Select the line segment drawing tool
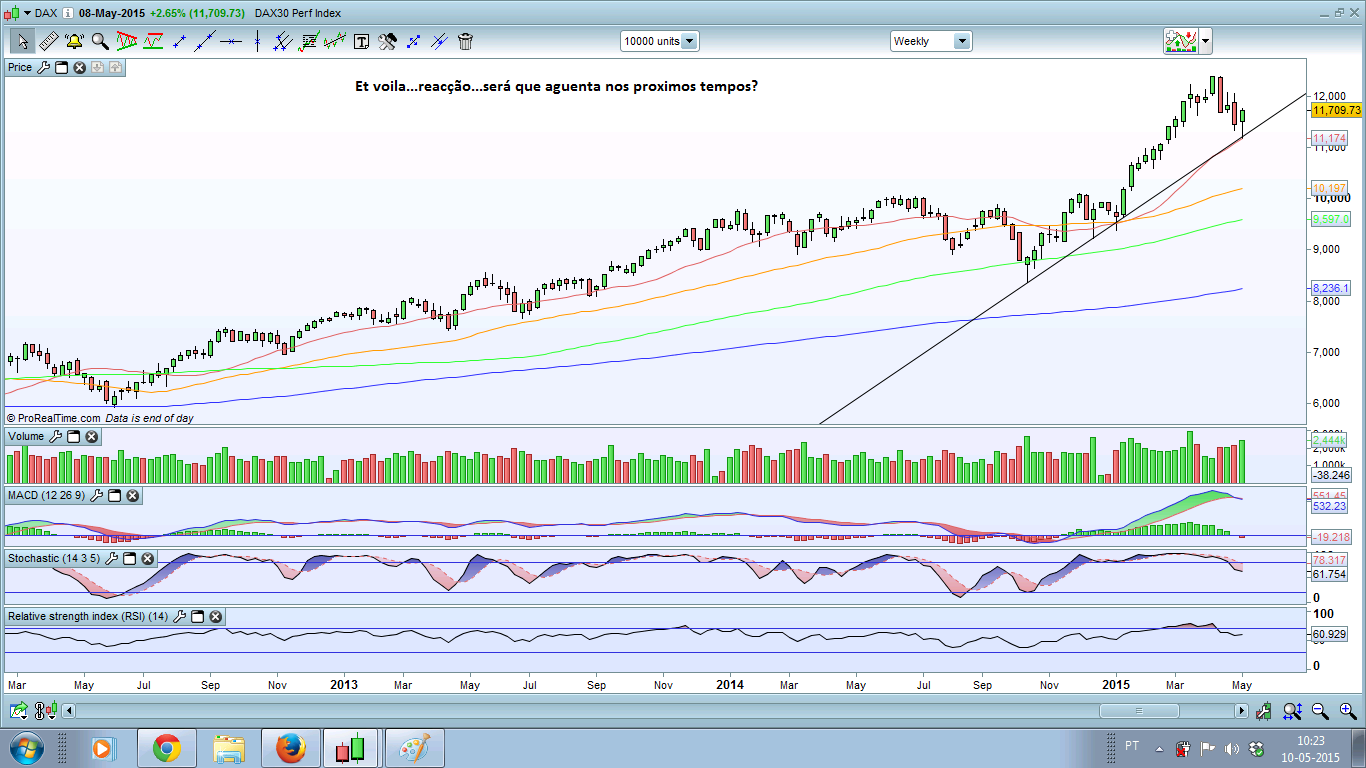 coord(180,41)
